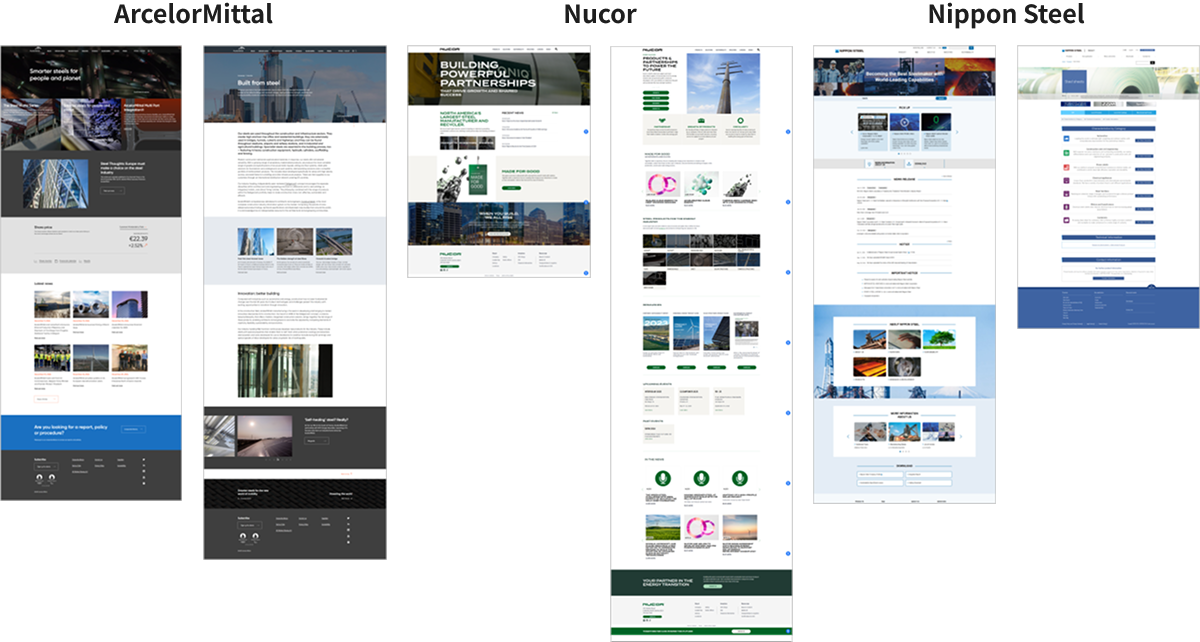Open the power pylon hero image on Nucor products page
This screenshot has height=642, width=1200.
[x=721, y=82]
